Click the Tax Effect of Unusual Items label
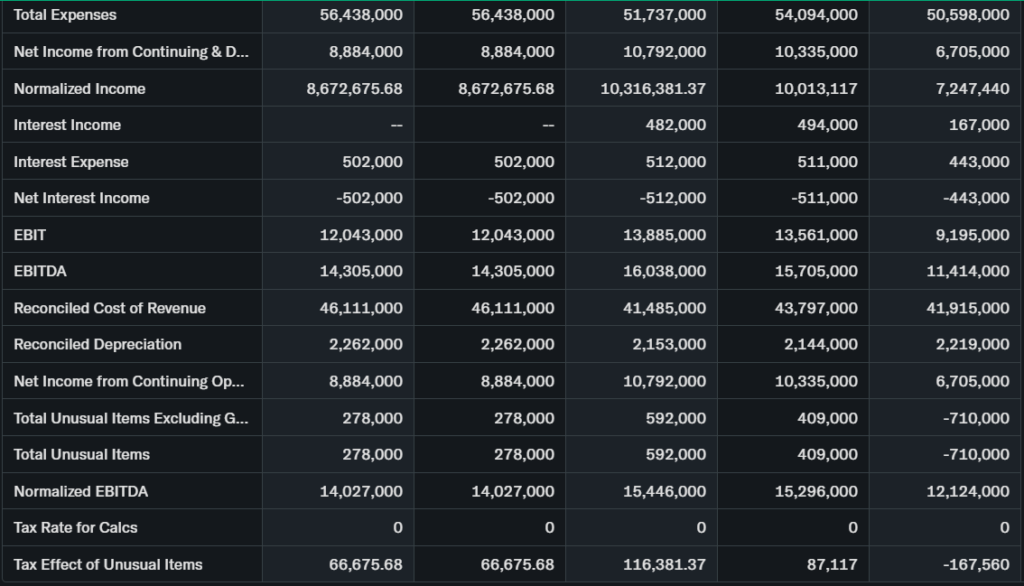 [108, 564]
